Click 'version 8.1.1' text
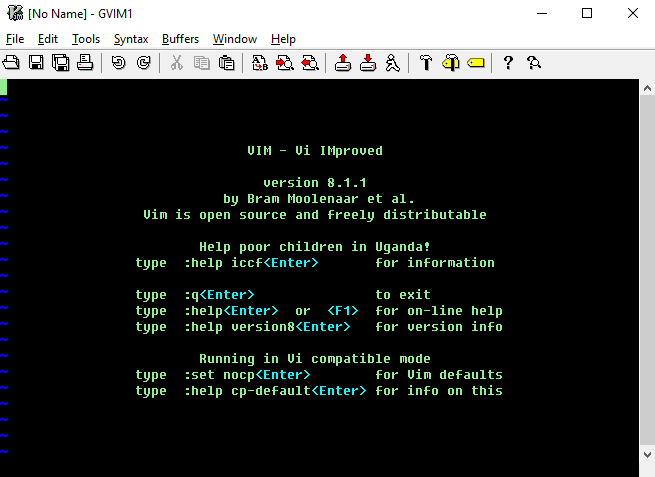This screenshot has height=477, width=655. tap(315, 183)
